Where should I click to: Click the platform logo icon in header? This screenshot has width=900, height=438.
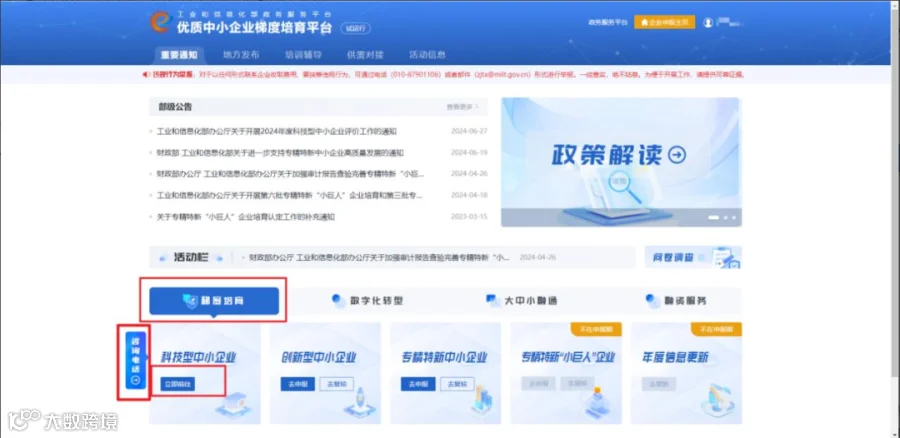159,22
